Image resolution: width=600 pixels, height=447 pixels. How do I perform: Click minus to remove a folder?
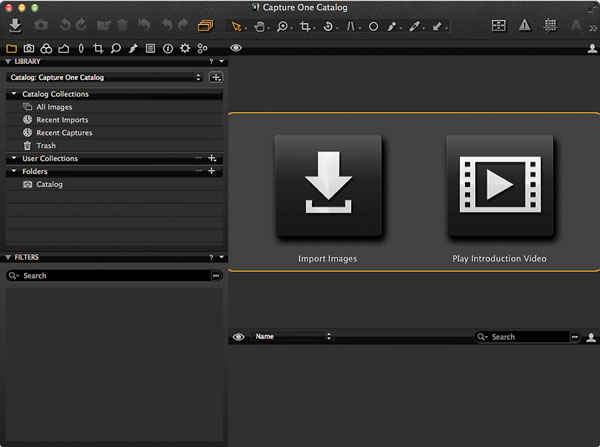(x=199, y=171)
